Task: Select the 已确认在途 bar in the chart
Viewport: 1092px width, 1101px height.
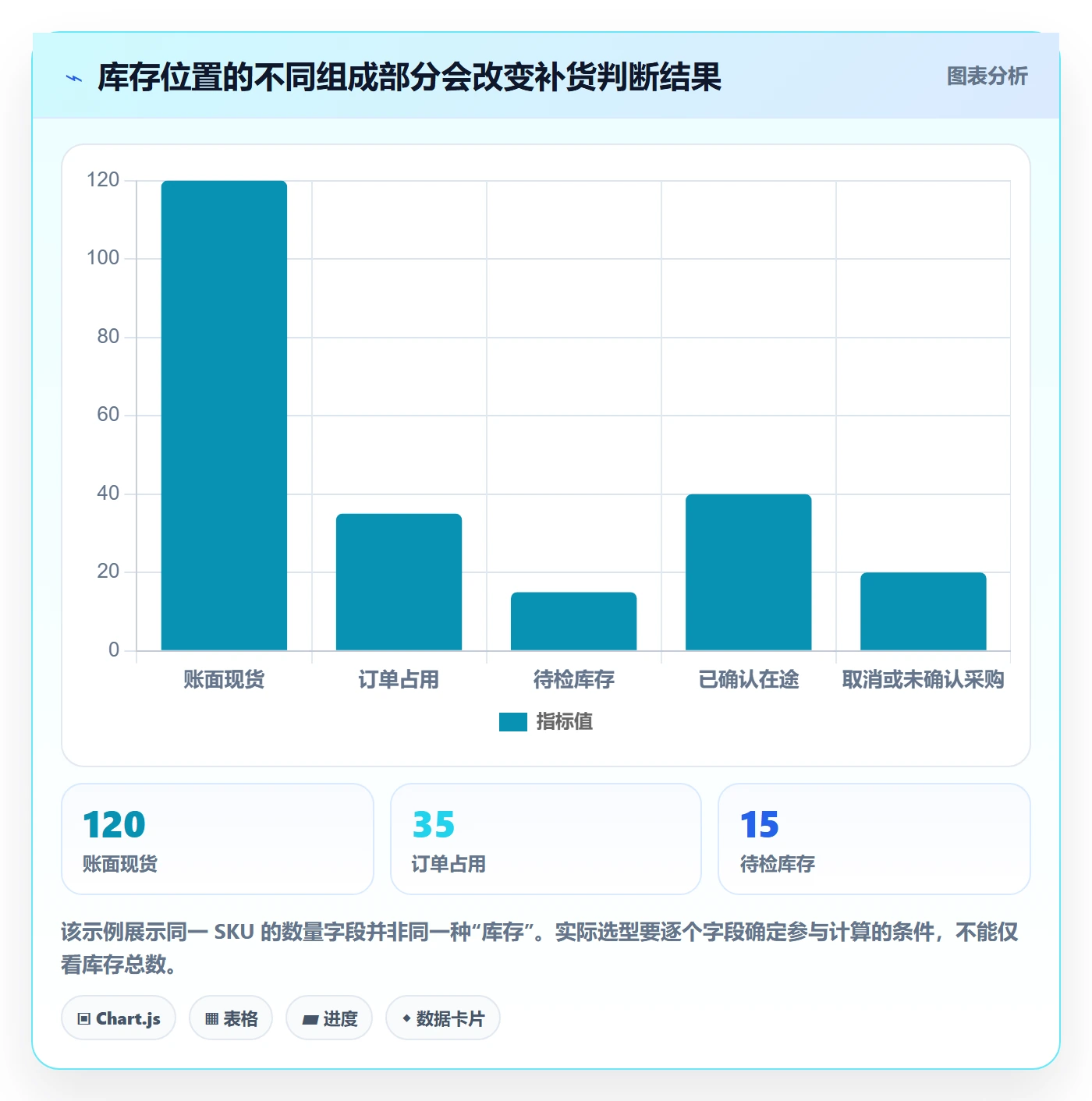Action: tap(748, 572)
